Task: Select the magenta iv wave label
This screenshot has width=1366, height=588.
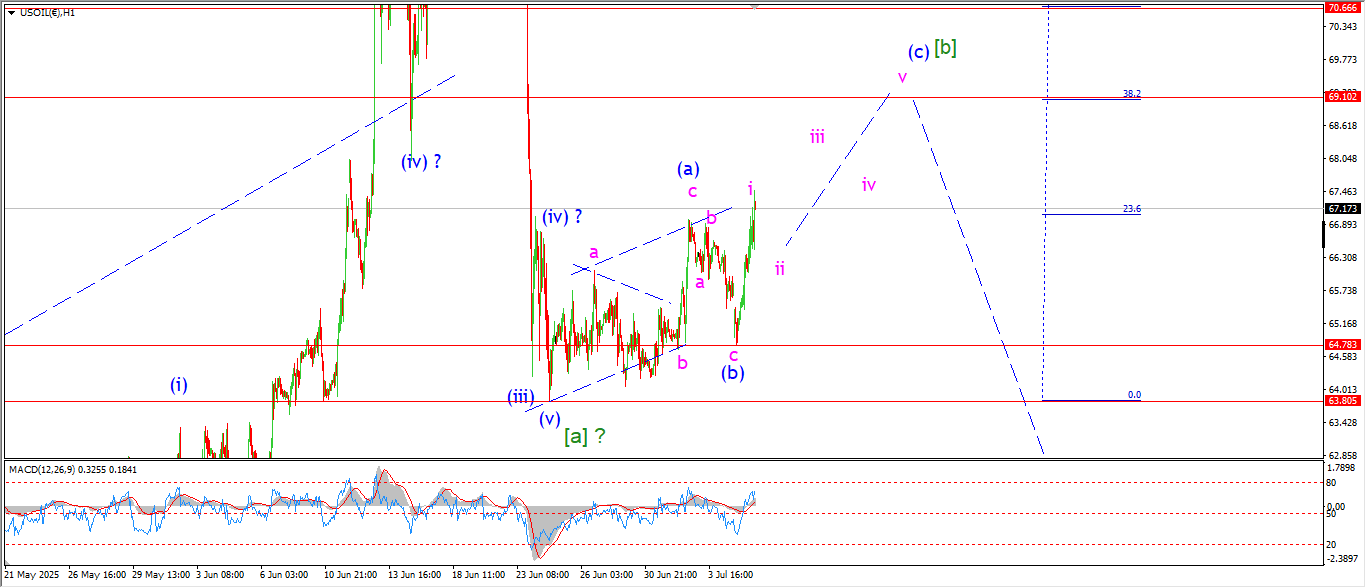Action: (868, 184)
